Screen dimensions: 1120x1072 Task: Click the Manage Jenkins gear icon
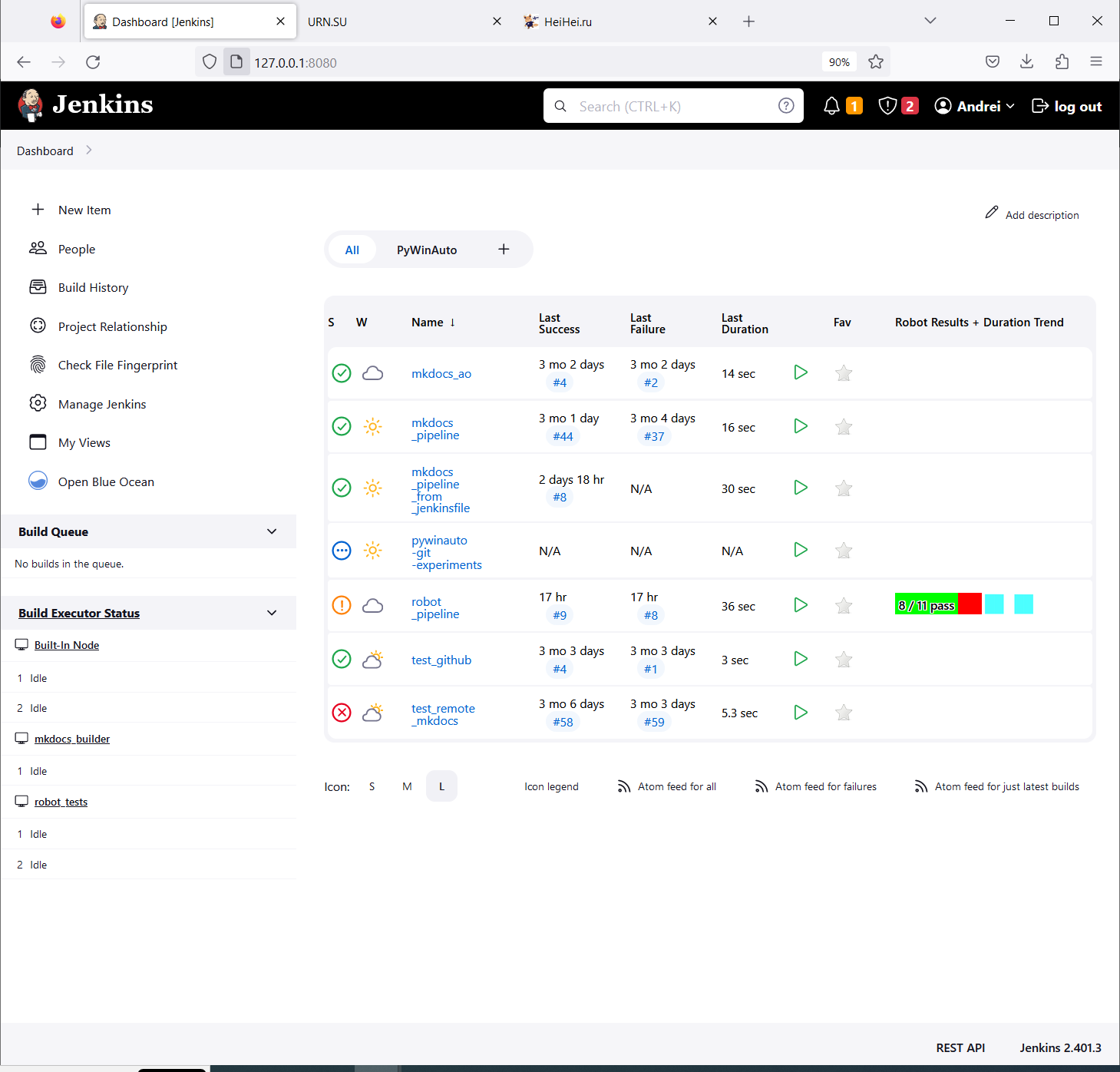click(38, 403)
